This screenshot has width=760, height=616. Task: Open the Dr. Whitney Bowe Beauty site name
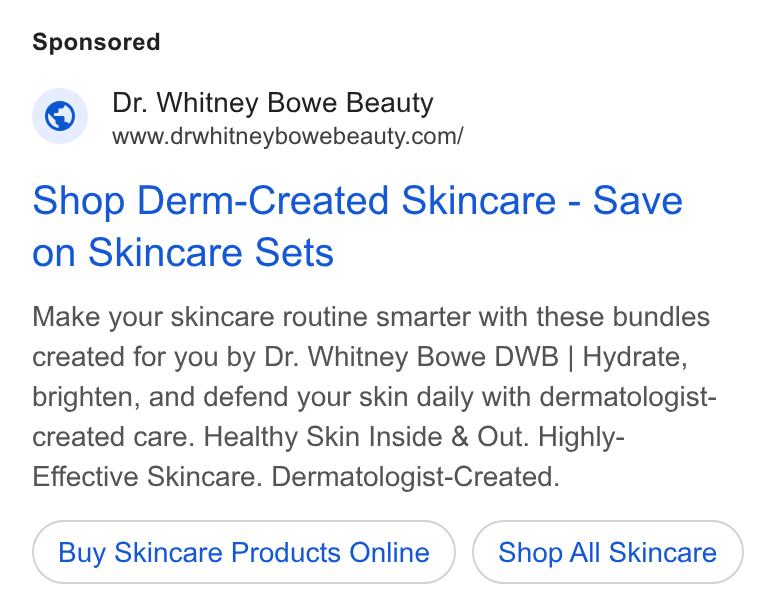click(x=272, y=103)
